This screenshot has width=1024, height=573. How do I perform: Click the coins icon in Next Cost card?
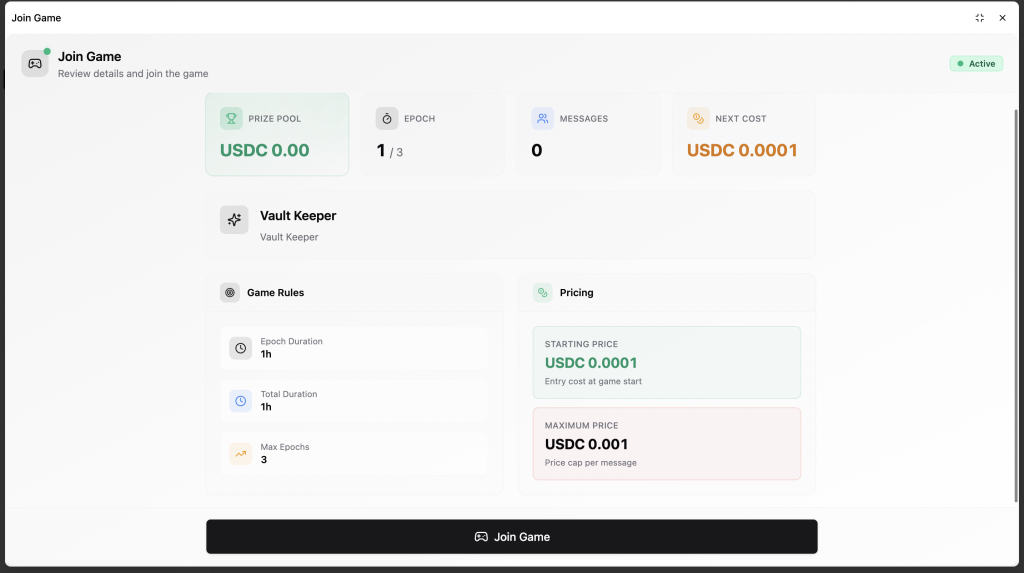click(x=698, y=119)
